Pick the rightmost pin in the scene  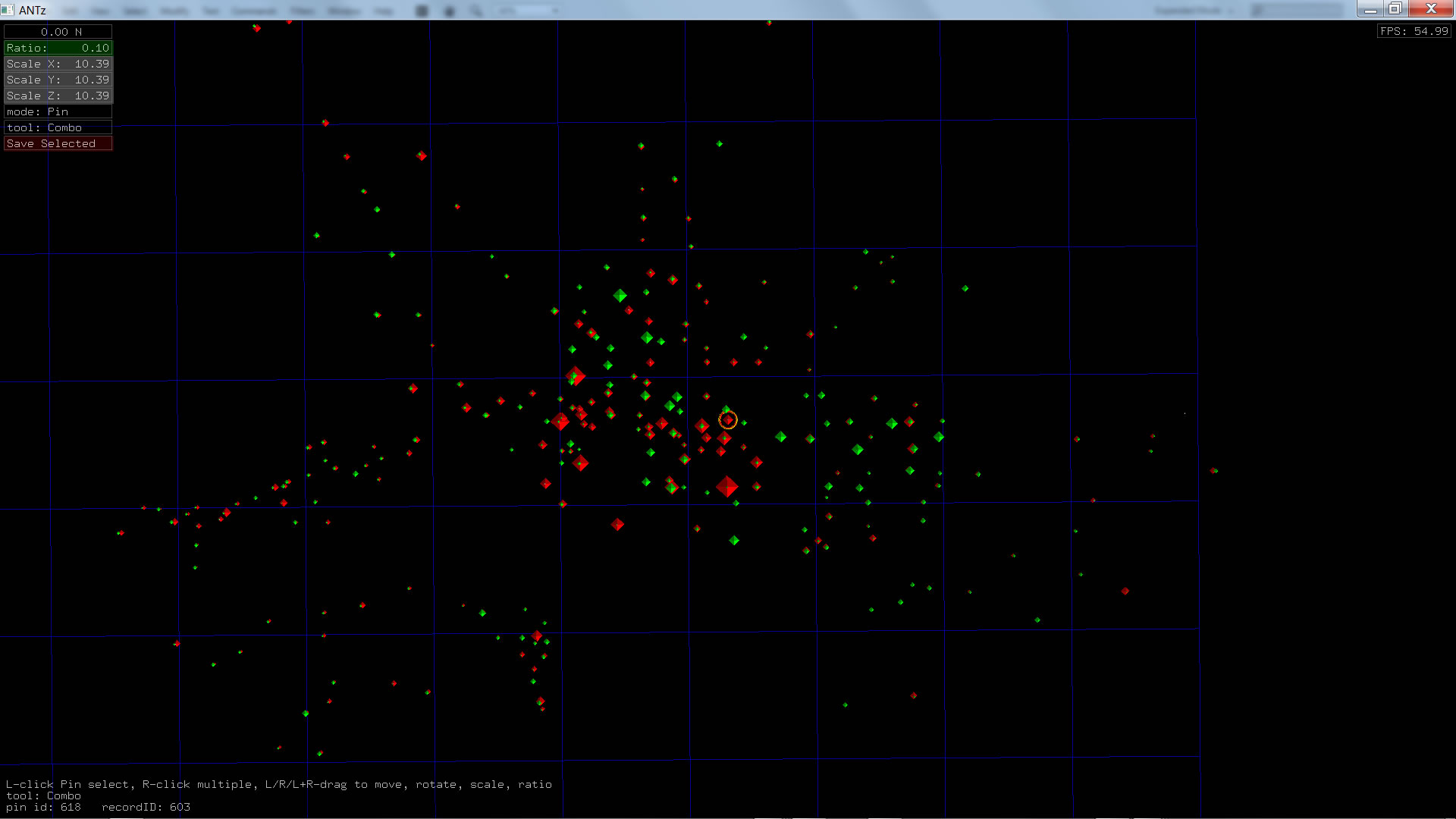pos(1214,471)
